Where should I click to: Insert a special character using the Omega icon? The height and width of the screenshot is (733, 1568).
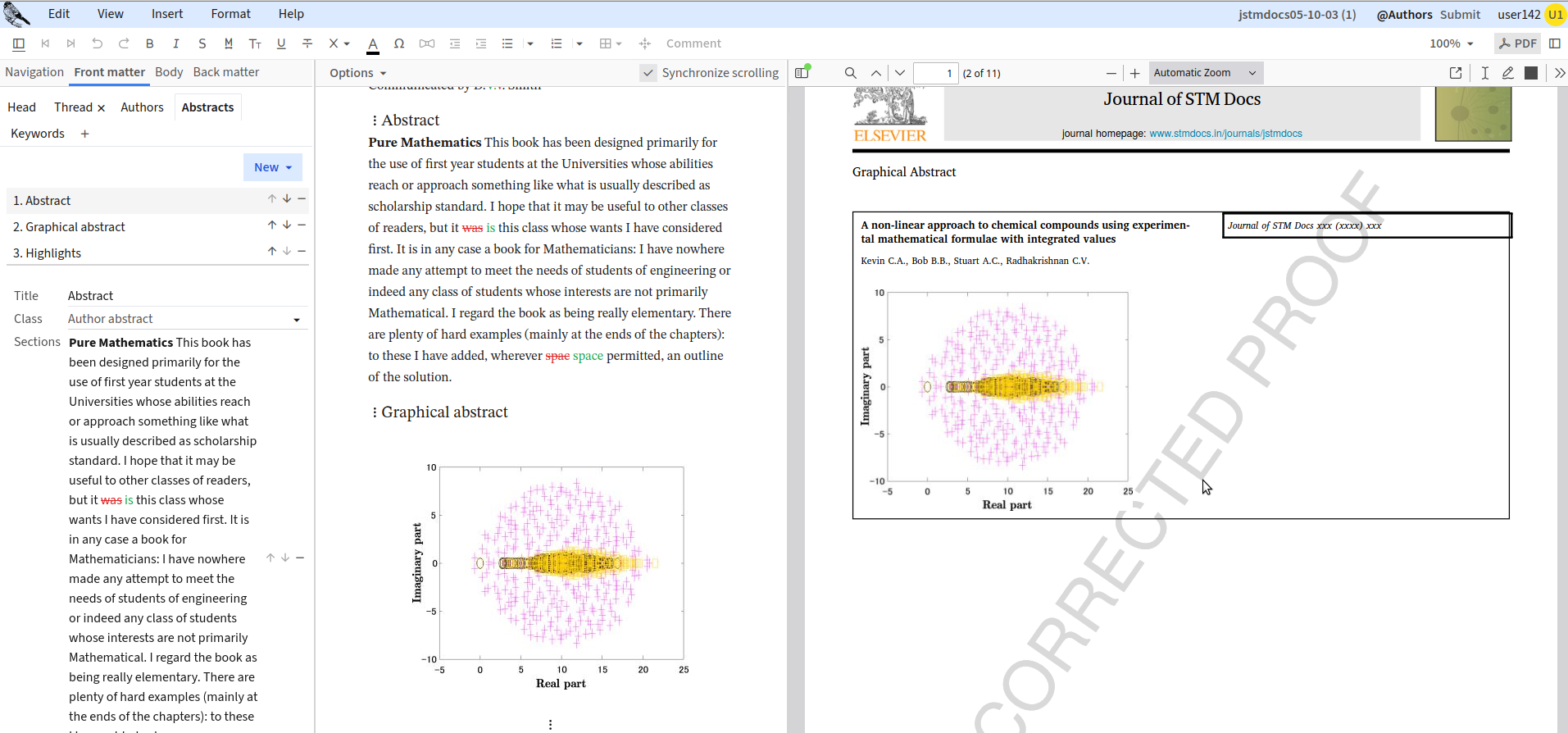399,43
